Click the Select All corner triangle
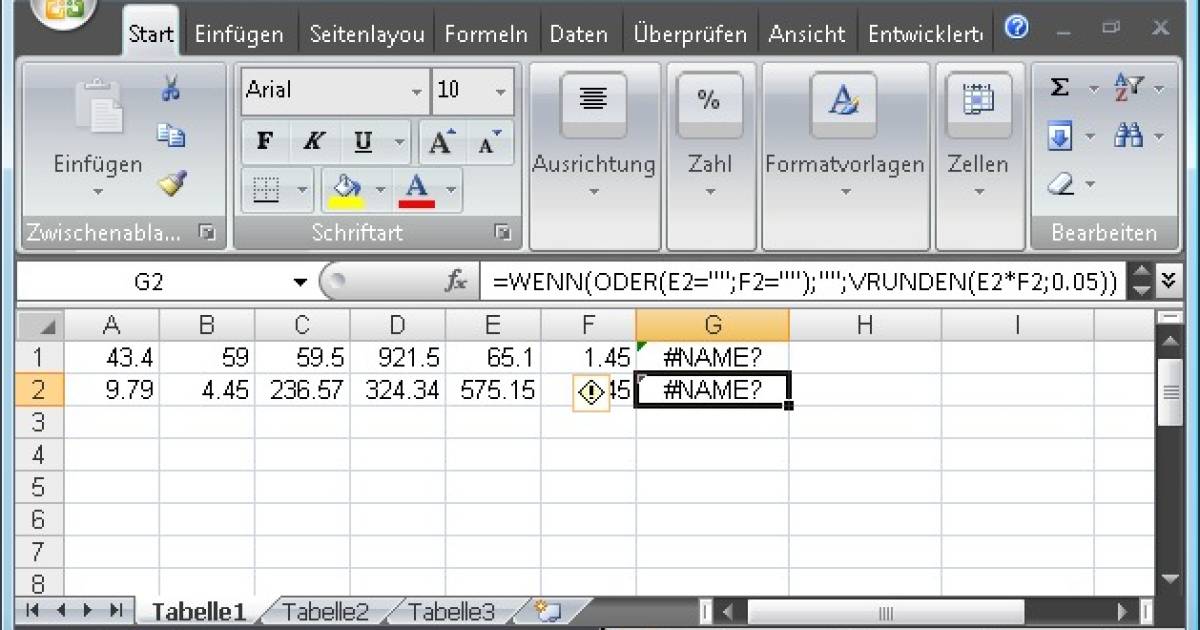Viewport: 1200px width, 630px height. click(x=40, y=325)
